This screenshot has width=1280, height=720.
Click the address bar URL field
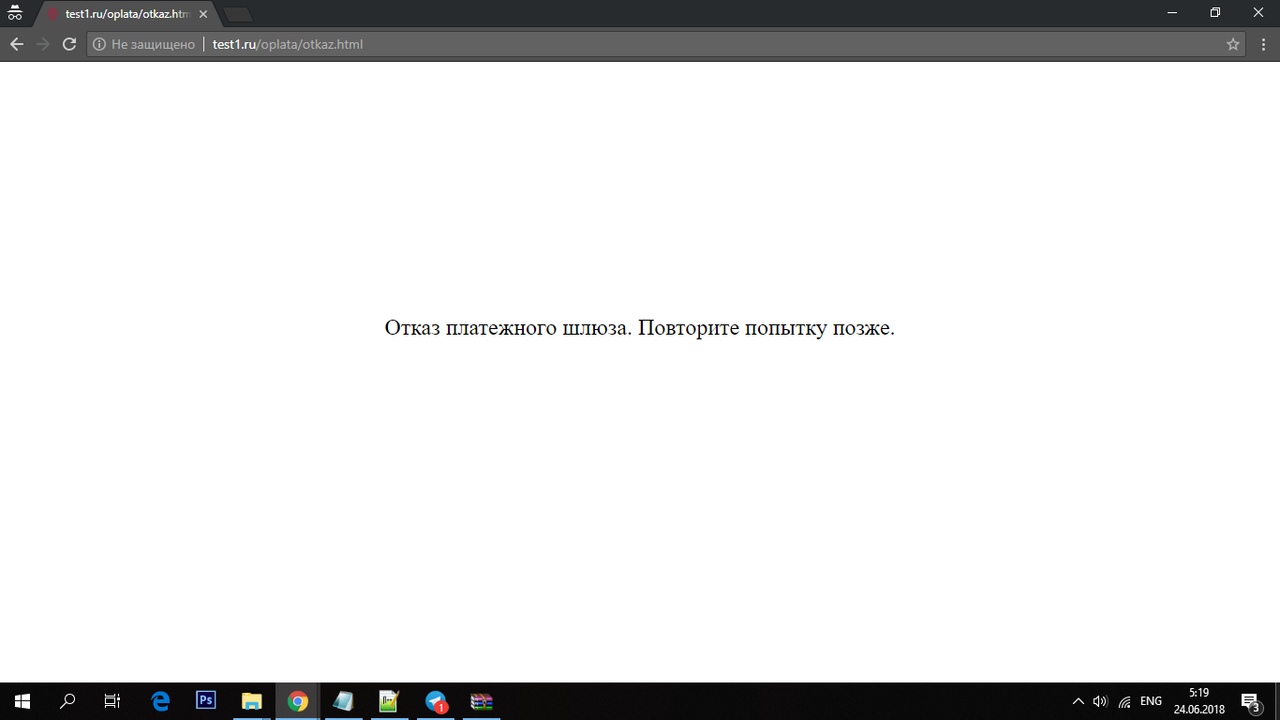(600, 44)
